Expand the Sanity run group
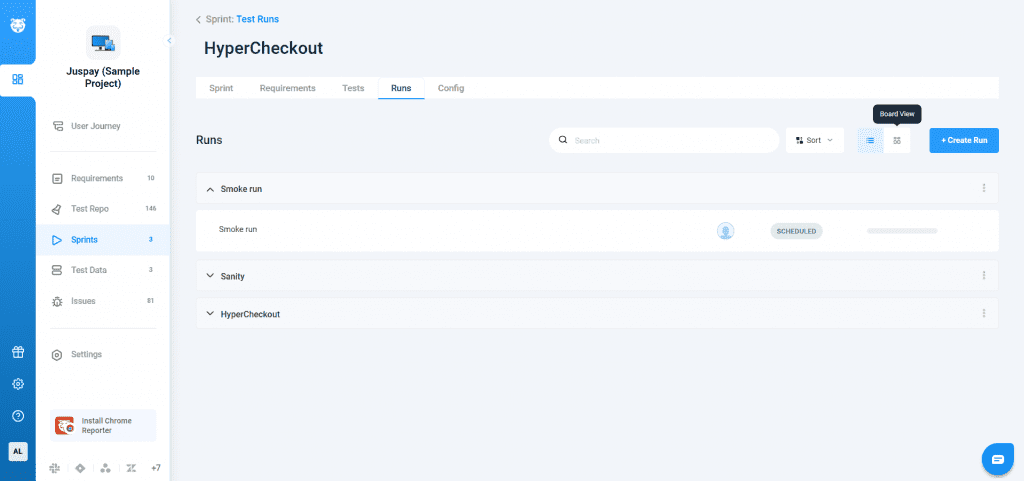1024x481 pixels. point(210,275)
